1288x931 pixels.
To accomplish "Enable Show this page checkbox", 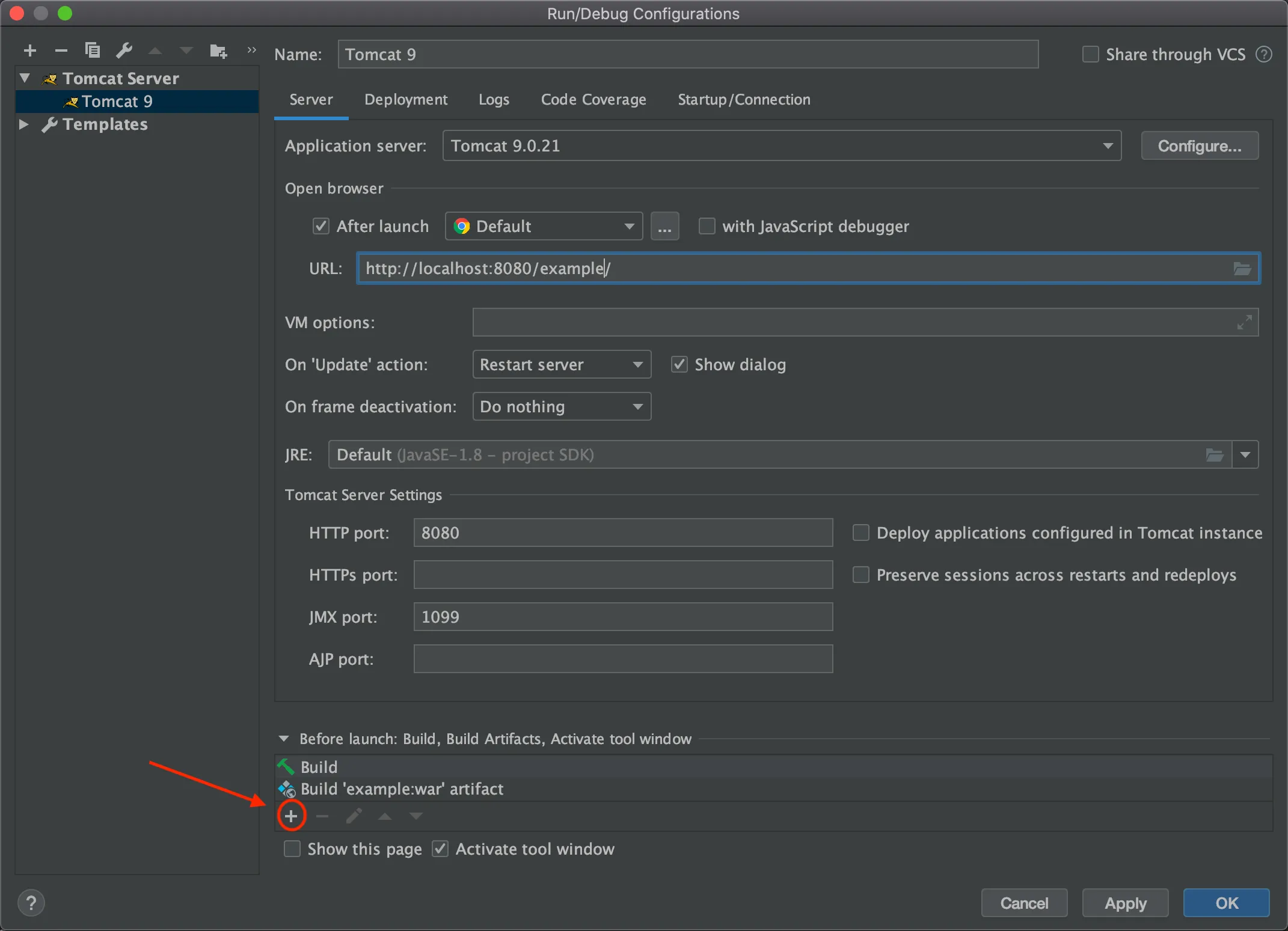I will tap(292, 849).
